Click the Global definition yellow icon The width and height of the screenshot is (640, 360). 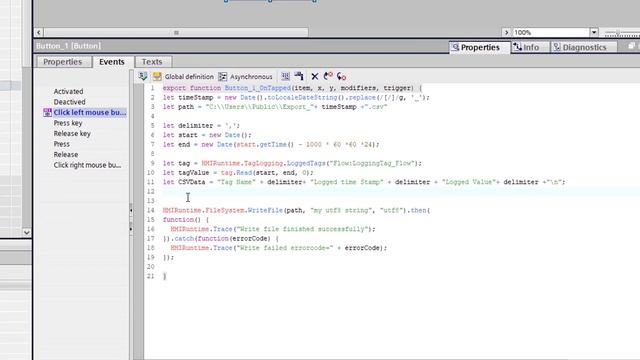[x=157, y=76]
